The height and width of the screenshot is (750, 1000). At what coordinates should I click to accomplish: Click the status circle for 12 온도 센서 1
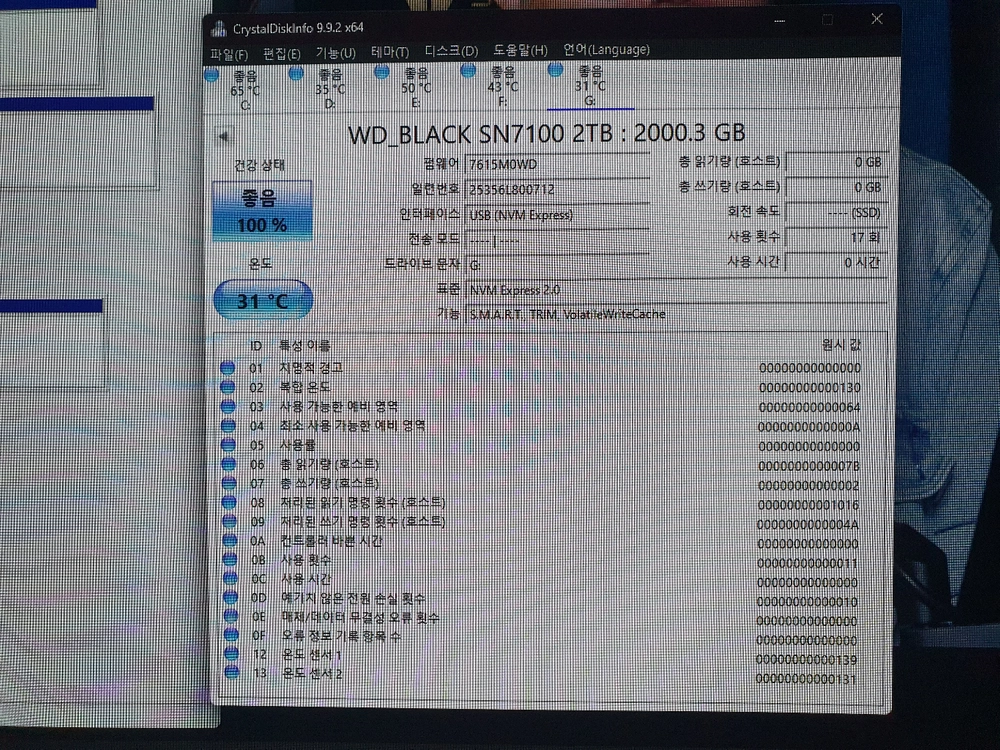tap(232, 654)
